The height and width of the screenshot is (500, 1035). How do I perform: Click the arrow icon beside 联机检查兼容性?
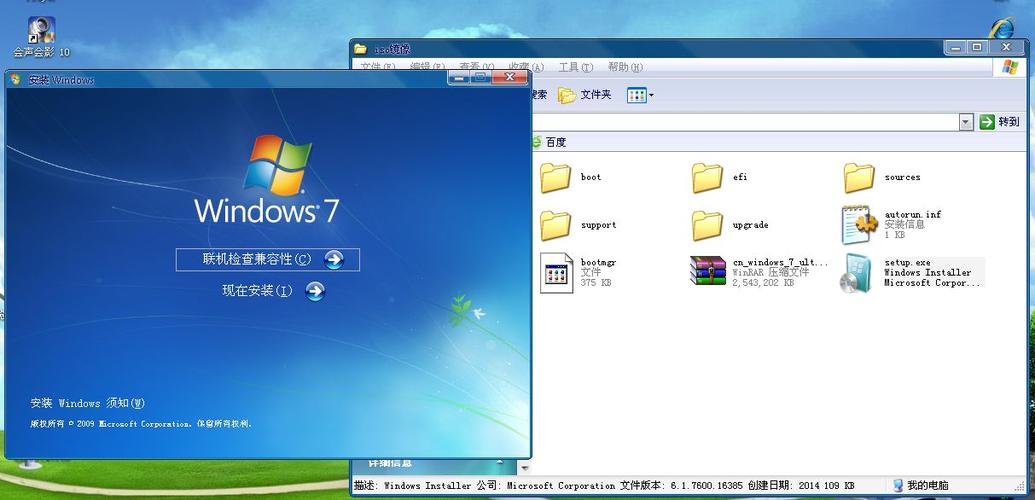coord(334,260)
